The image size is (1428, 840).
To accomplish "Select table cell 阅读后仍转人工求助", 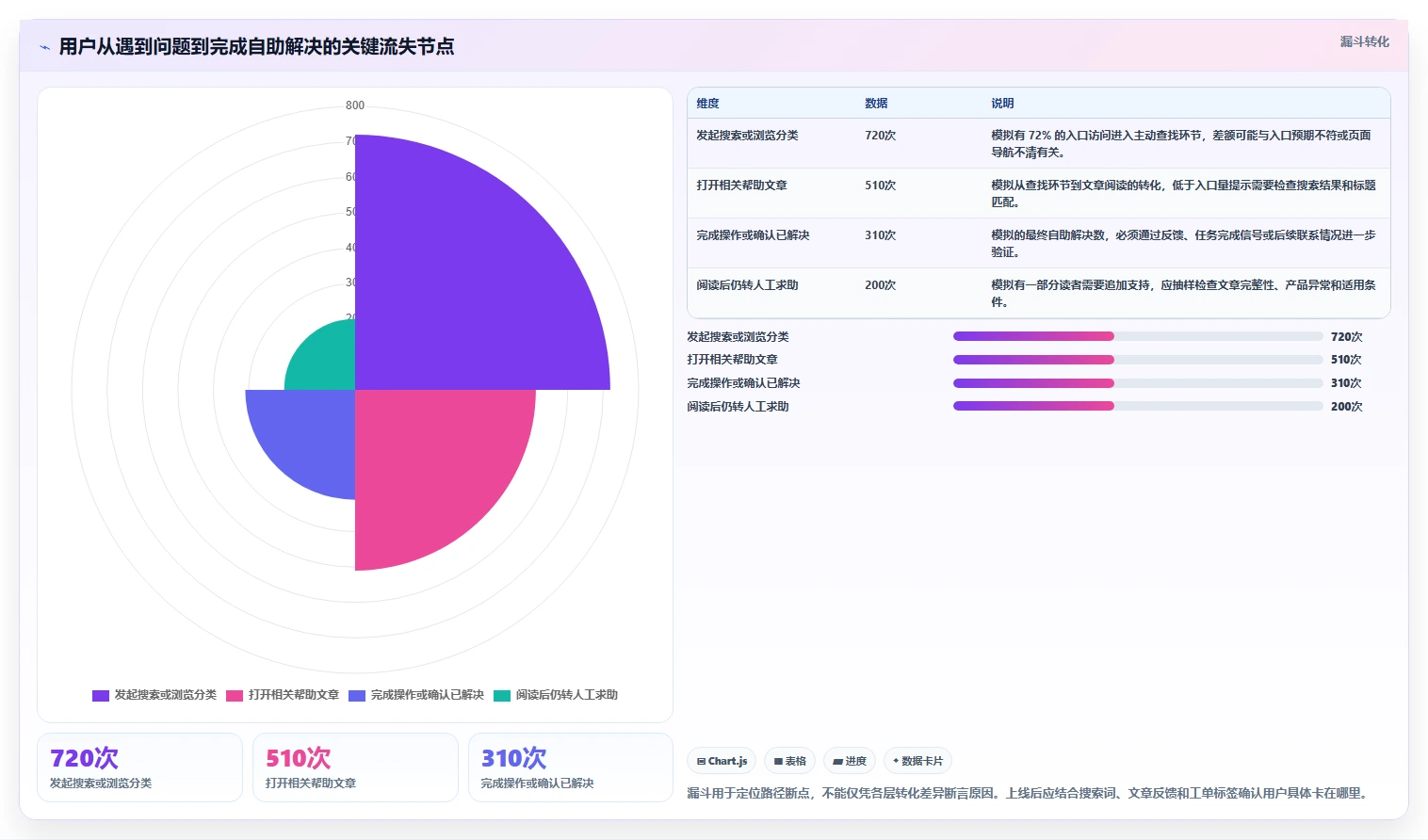I will (x=747, y=285).
